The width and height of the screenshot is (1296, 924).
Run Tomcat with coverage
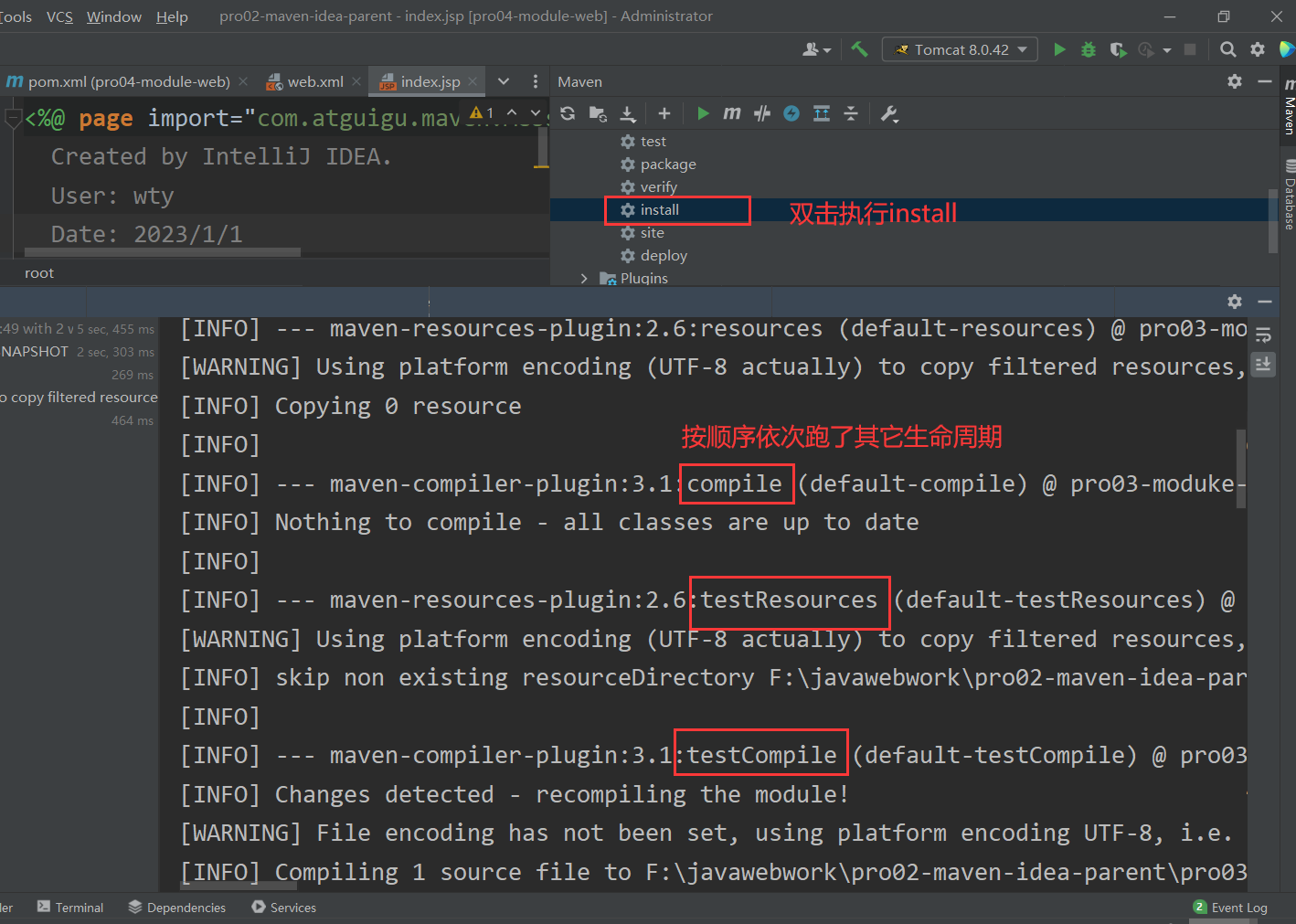tap(1118, 49)
